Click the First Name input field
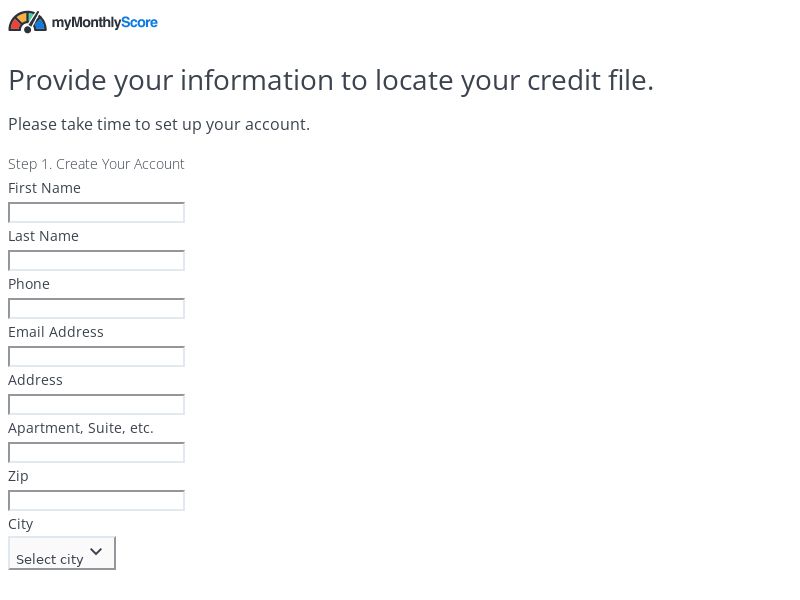This screenshot has width=800, height=600. [x=96, y=212]
